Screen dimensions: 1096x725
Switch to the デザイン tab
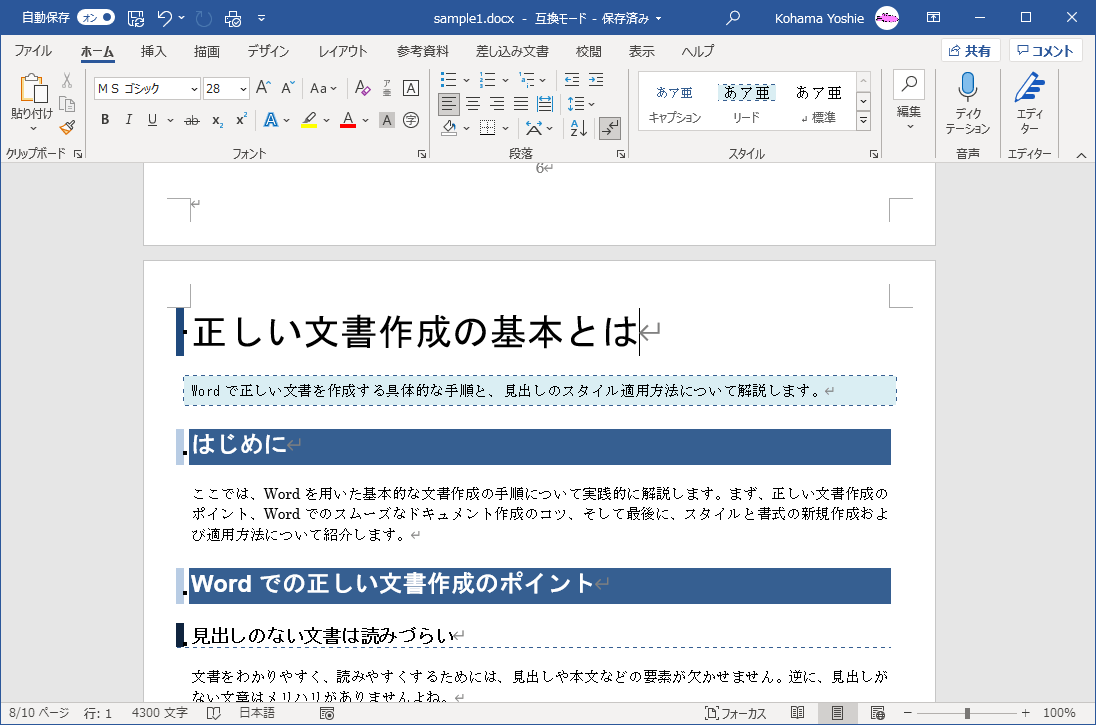coord(268,51)
